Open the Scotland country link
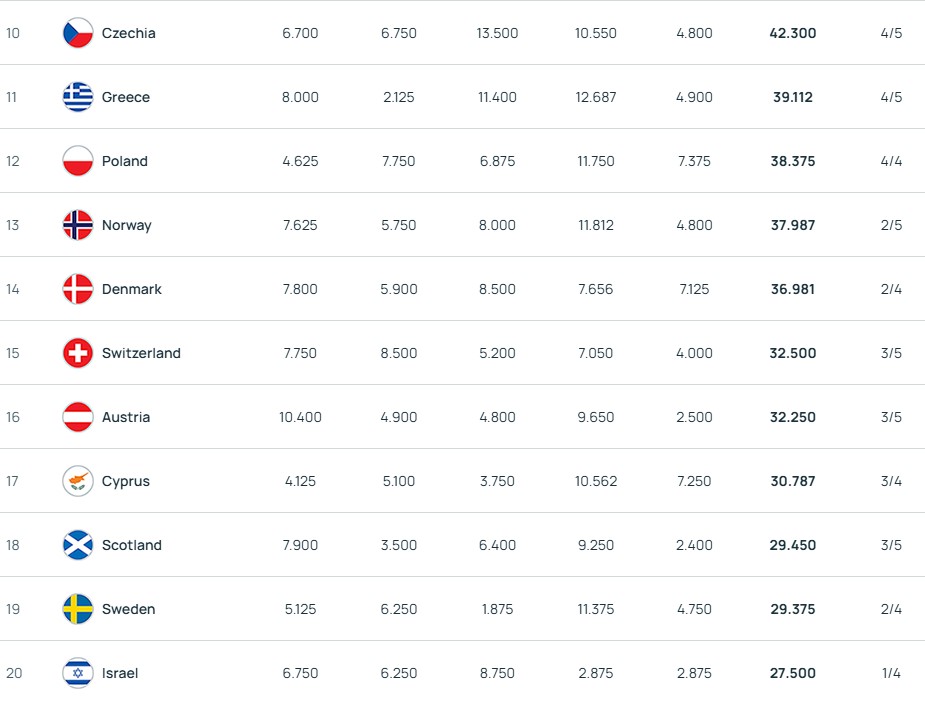 [132, 545]
